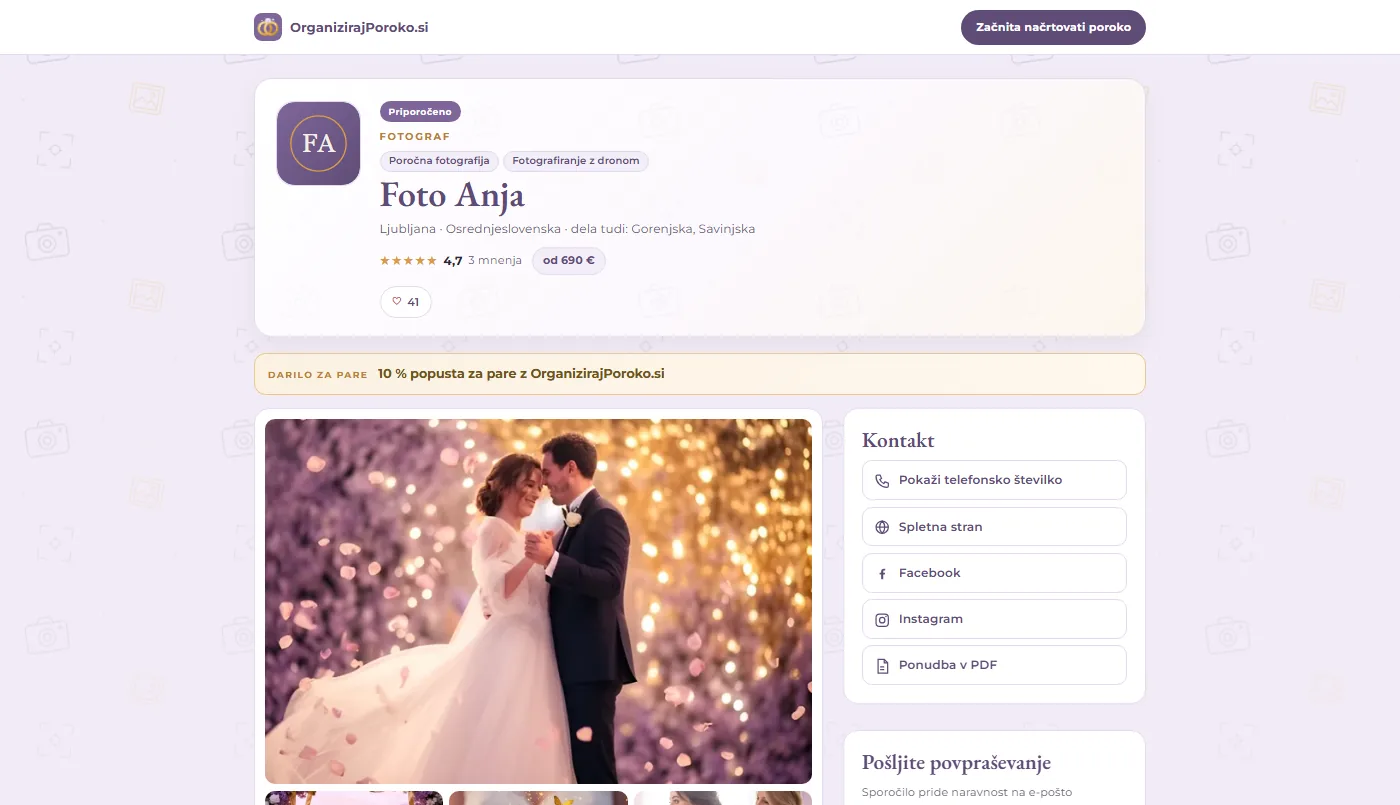Click the Začnita načrtovati poroko button

click(x=1053, y=27)
